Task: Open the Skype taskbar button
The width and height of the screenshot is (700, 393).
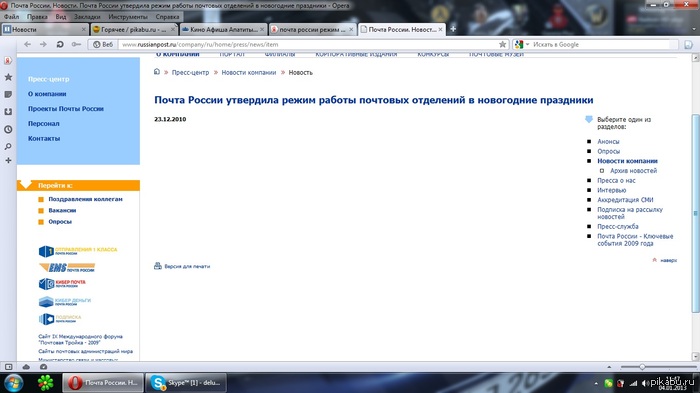Action: (x=187, y=383)
